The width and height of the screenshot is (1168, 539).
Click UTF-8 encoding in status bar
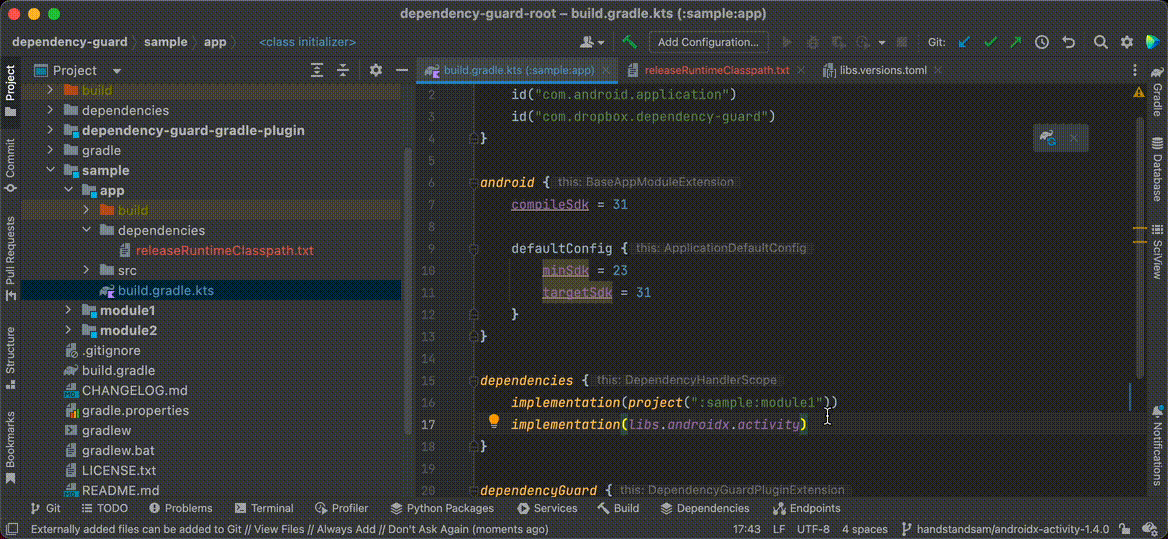(813, 529)
